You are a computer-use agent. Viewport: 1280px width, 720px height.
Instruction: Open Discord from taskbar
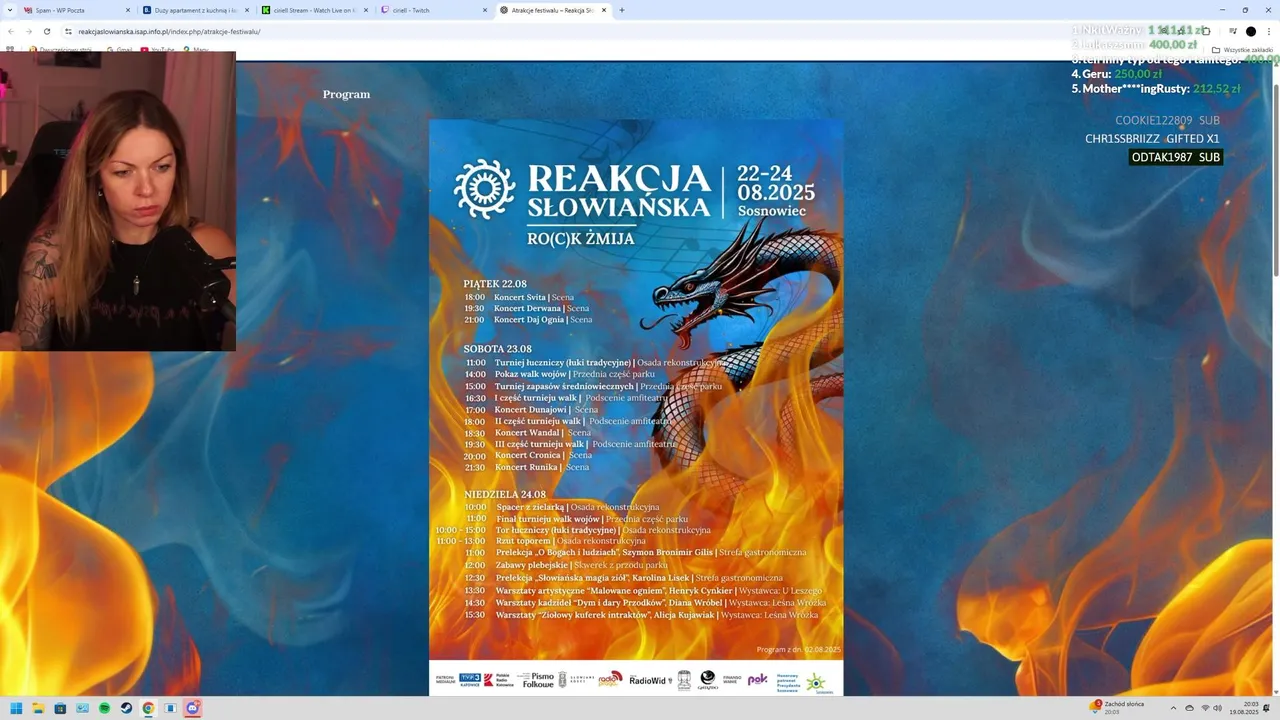point(192,708)
